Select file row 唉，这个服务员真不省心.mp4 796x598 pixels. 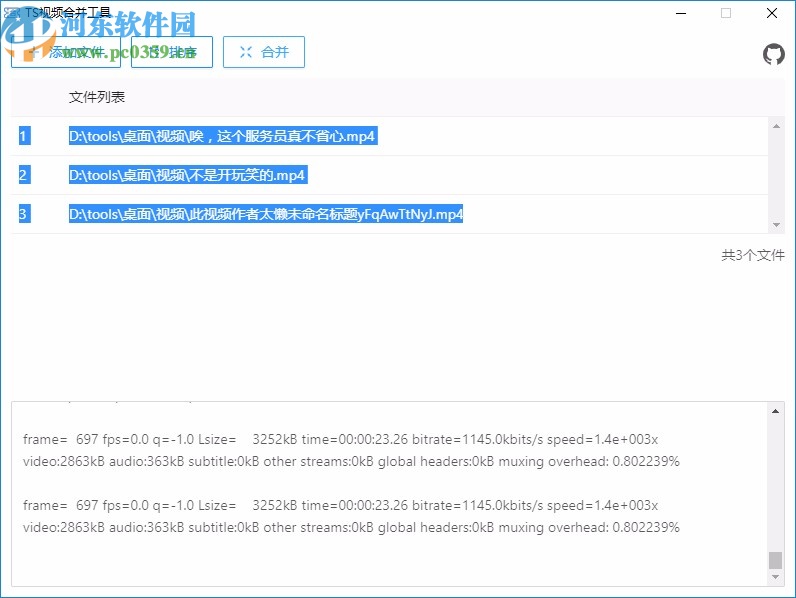click(389, 136)
